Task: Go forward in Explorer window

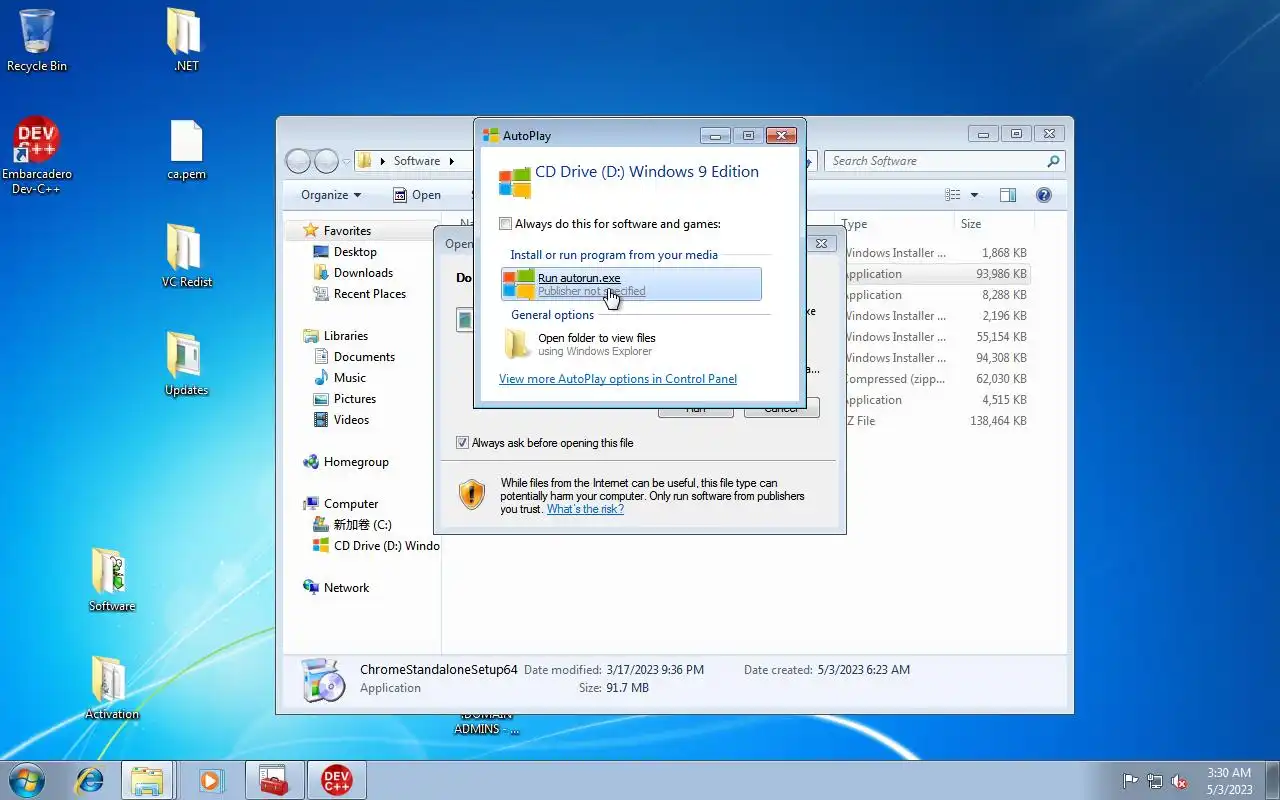Action: (326, 161)
